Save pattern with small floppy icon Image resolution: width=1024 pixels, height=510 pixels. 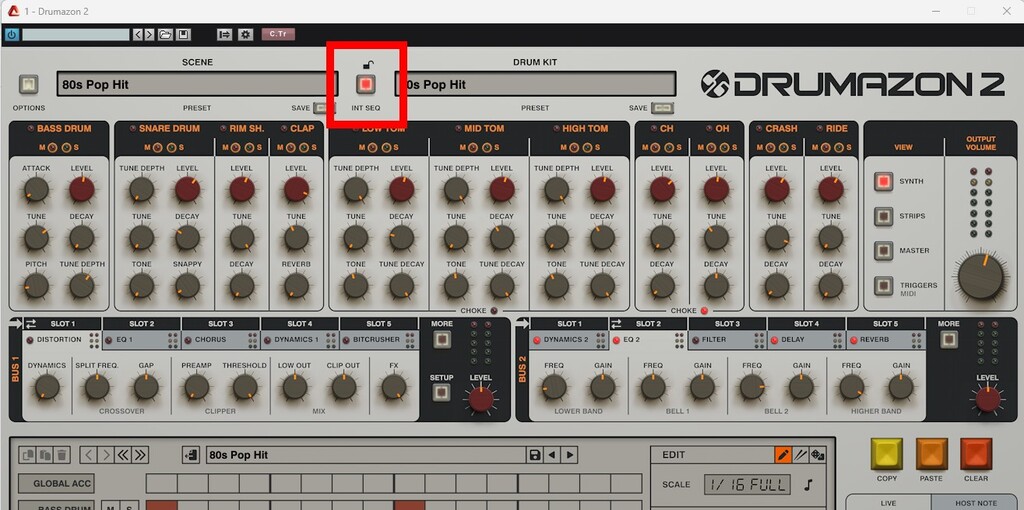coord(535,455)
